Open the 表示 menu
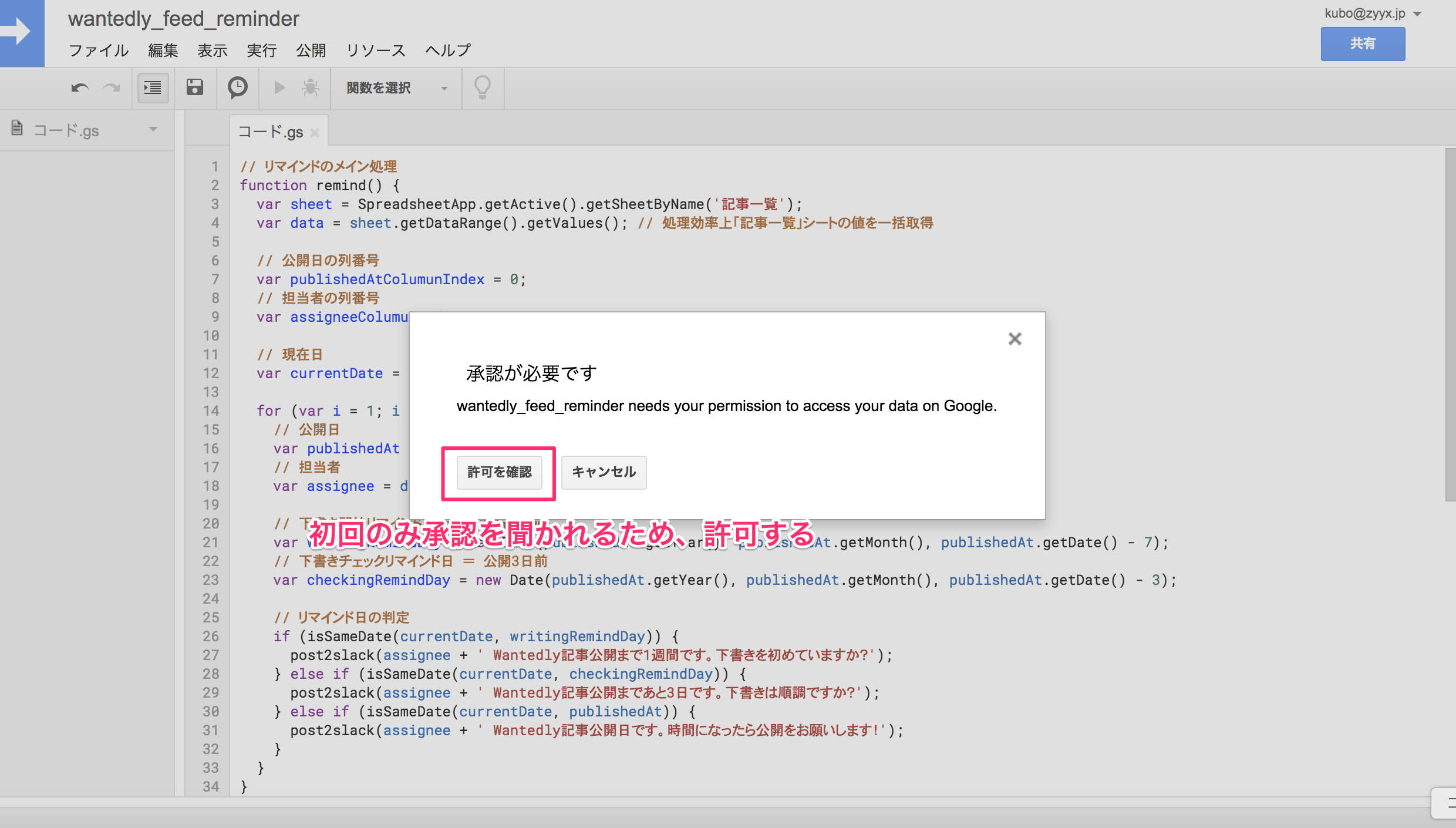 (x=213, y=51)
